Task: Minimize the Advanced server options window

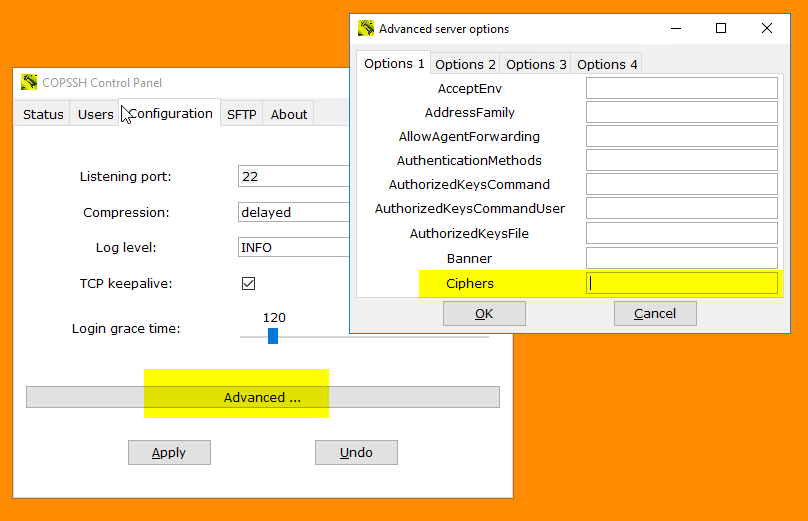Action: (676, 28)
